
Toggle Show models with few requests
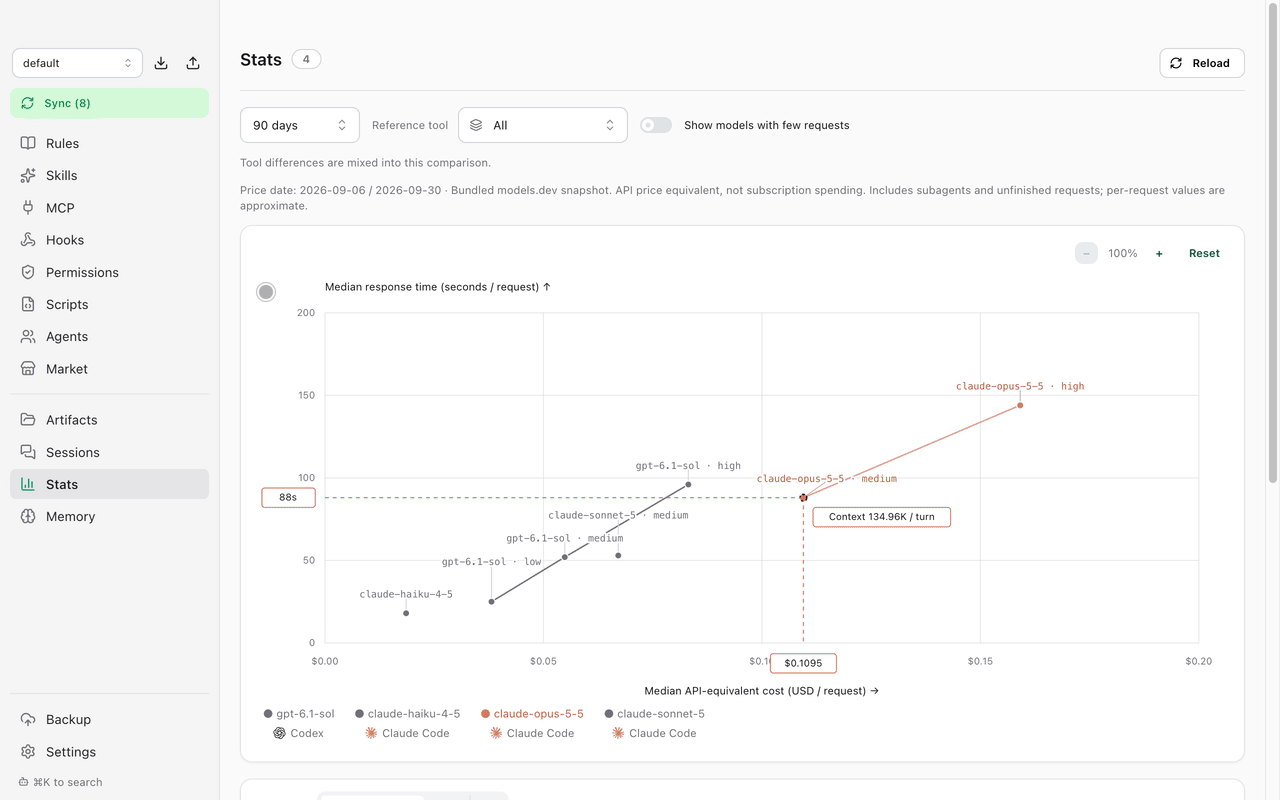click(x=656, y=125)
